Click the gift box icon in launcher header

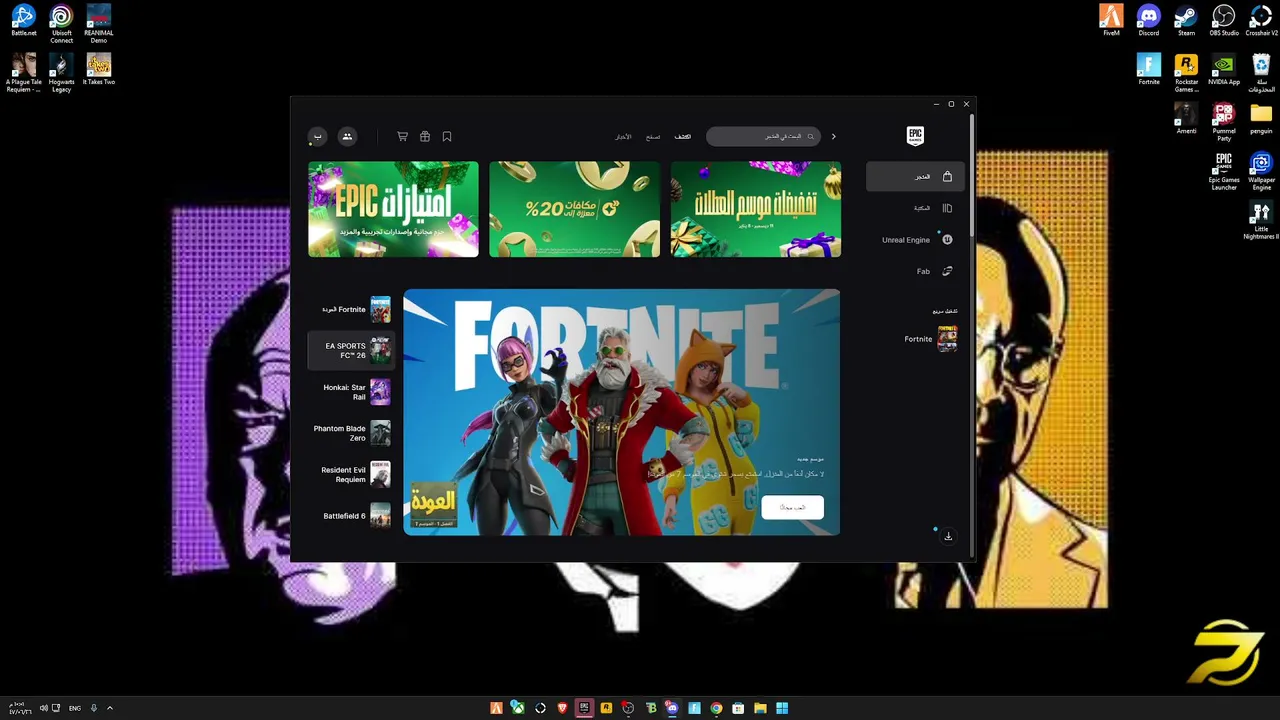pyautogui.click(x=425, y=136)
